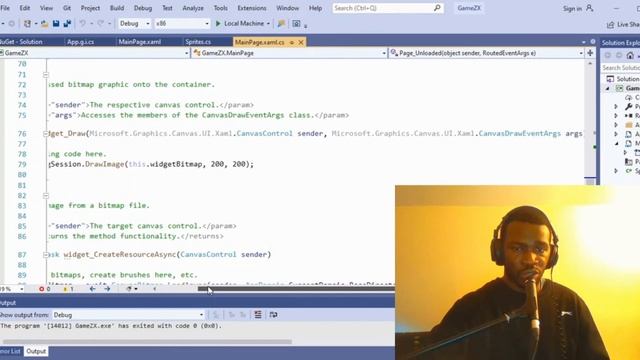
Task: Click the Save All icon
Action: click(x=67, y=24)
